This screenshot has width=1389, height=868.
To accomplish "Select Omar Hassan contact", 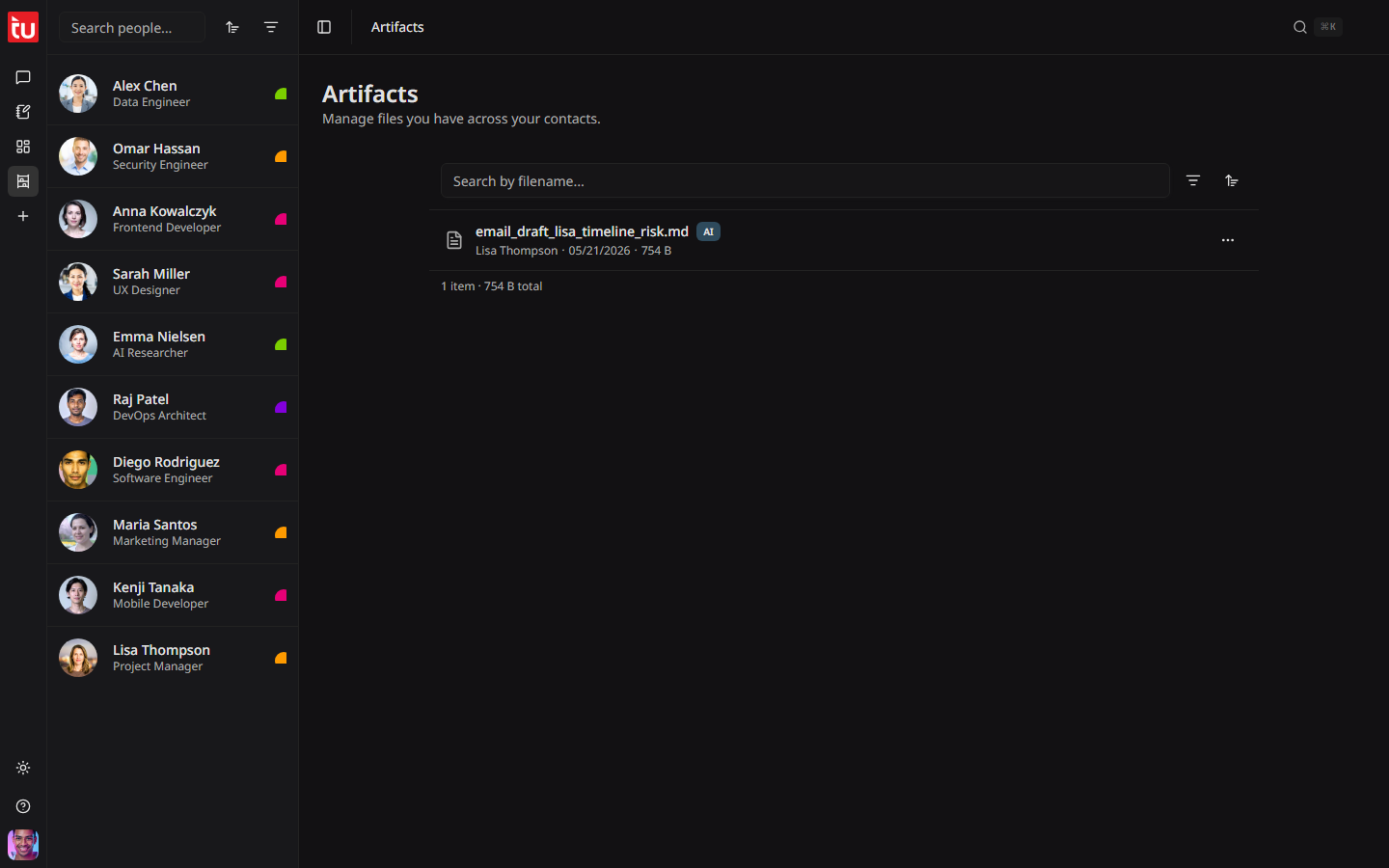I will [173, 156].
